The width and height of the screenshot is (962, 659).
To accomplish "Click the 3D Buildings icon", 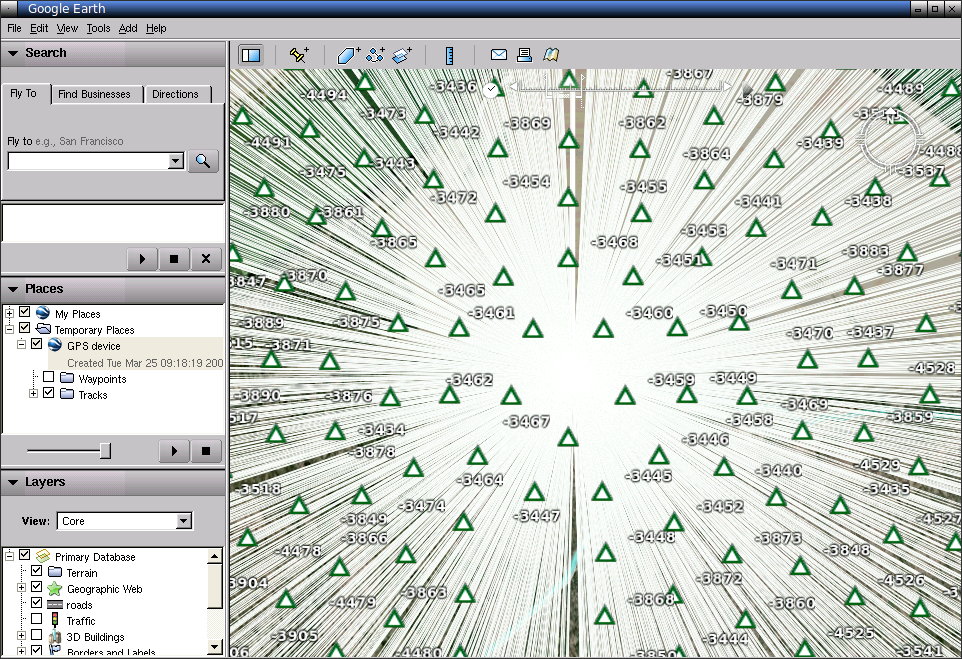I will coord(55,636).
